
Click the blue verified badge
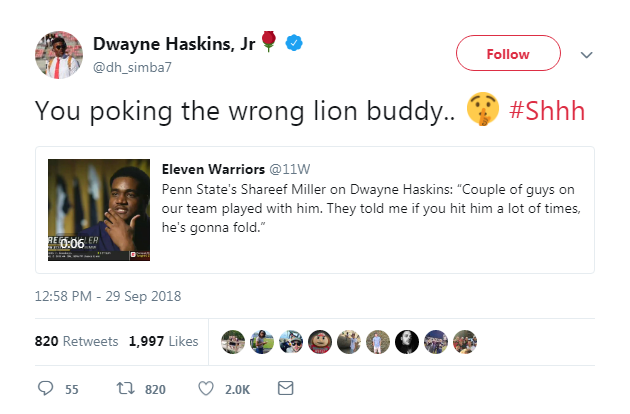[x=296, y=43]
